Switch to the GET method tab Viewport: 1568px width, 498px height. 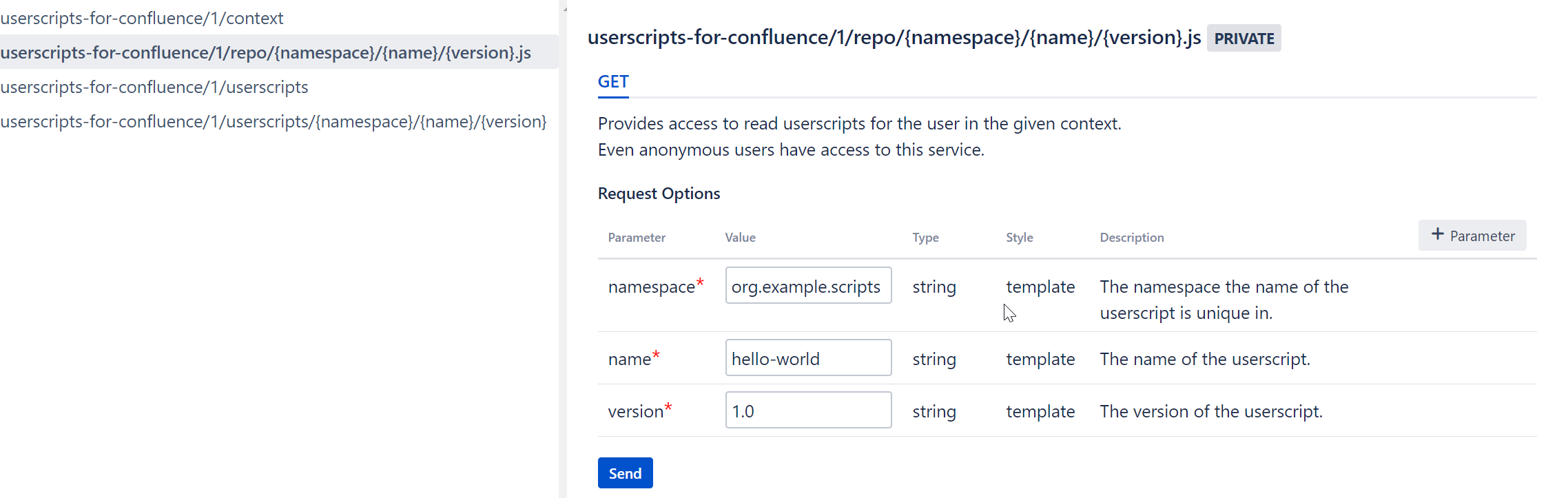(x=613, y=82)
